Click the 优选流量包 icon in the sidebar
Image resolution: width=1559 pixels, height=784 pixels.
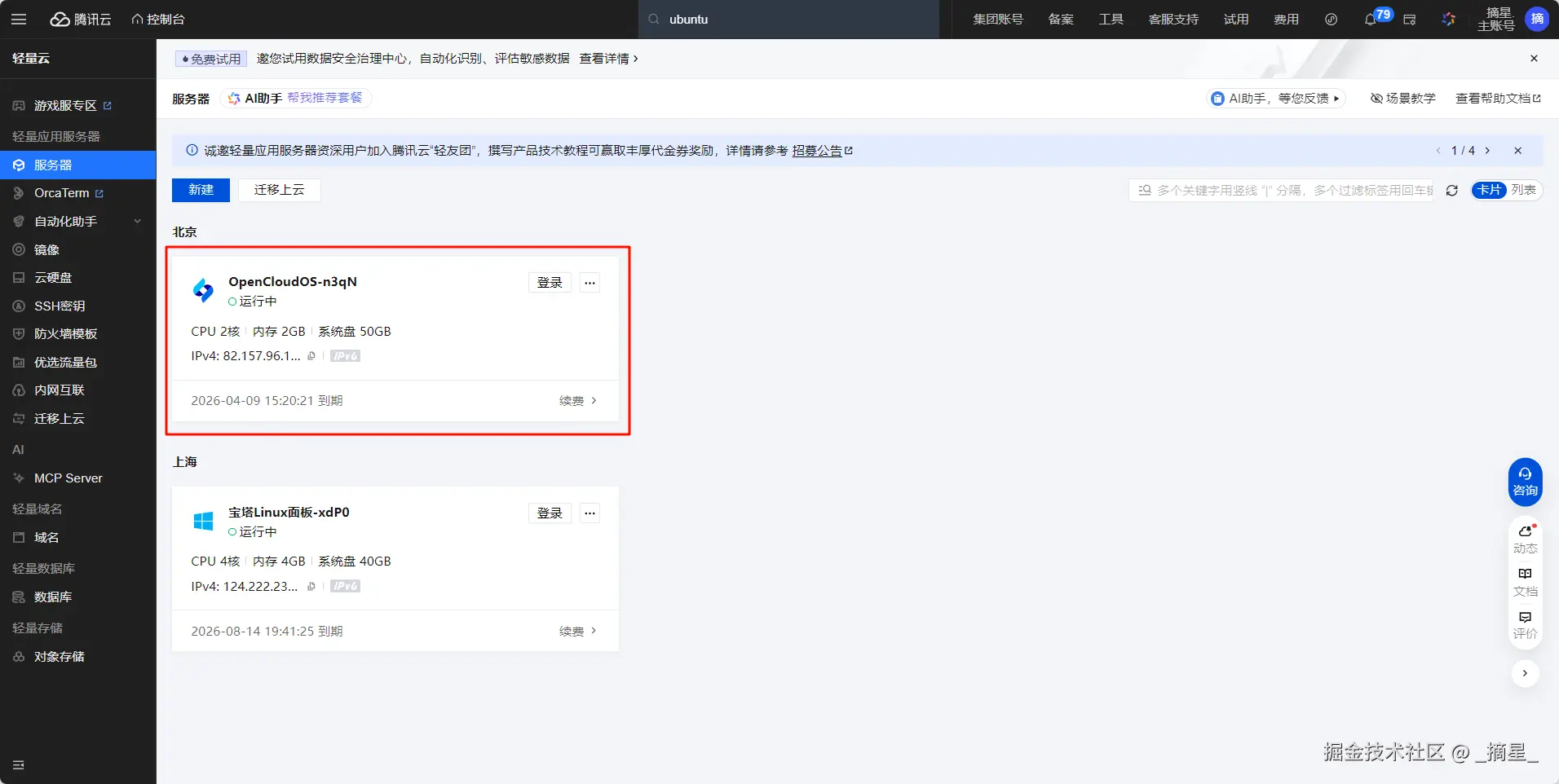19,362
